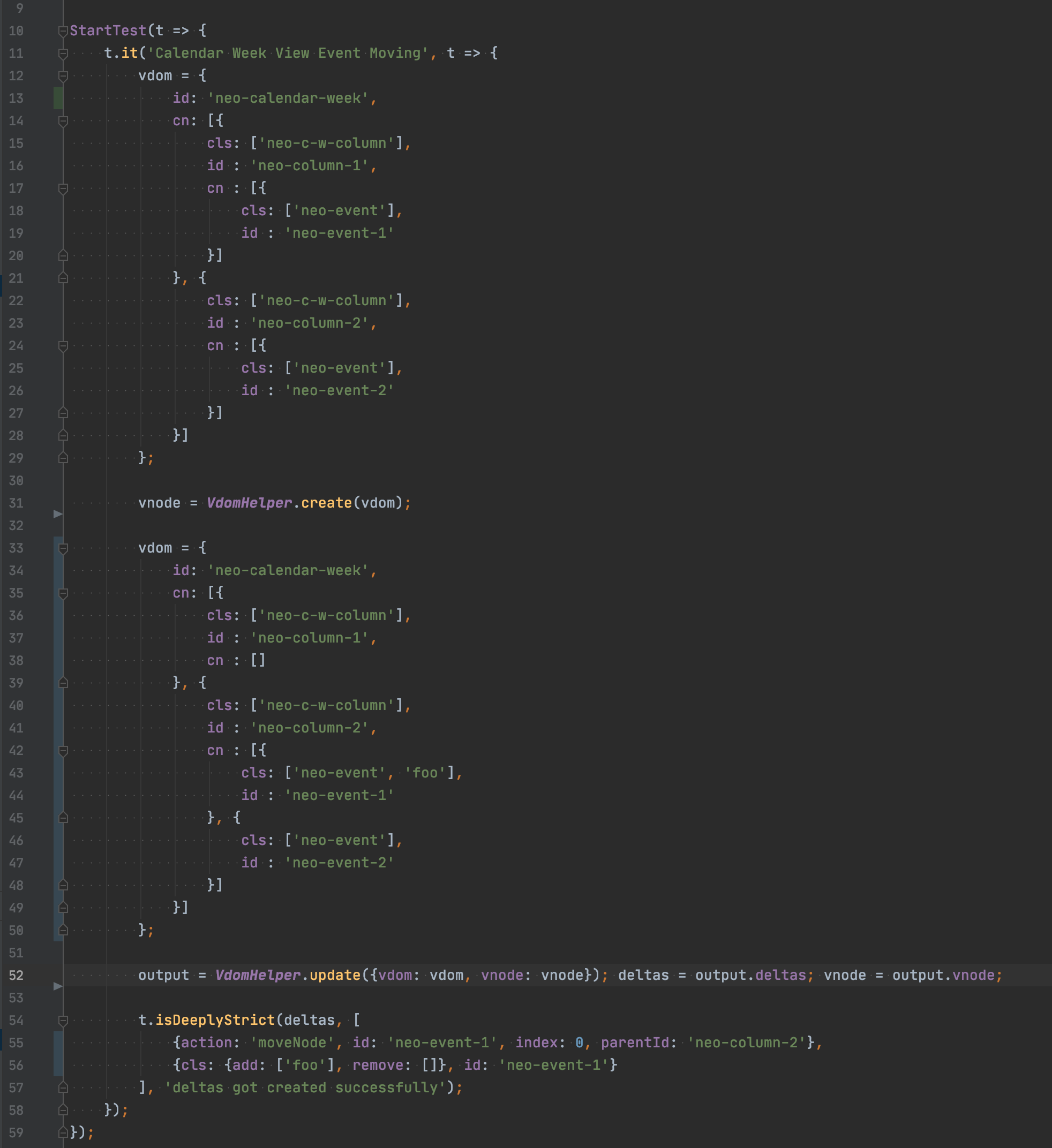Click 'neo-event-2' string on line 26

coord(340,391)
